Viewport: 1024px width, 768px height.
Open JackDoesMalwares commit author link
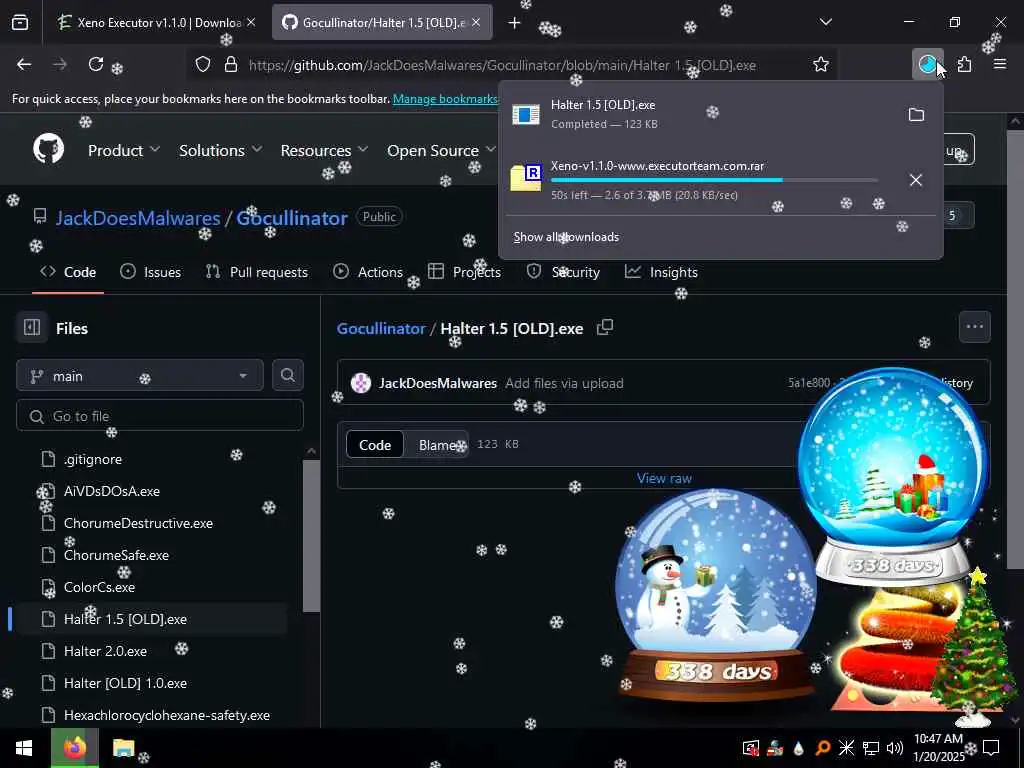click(438, 383)
